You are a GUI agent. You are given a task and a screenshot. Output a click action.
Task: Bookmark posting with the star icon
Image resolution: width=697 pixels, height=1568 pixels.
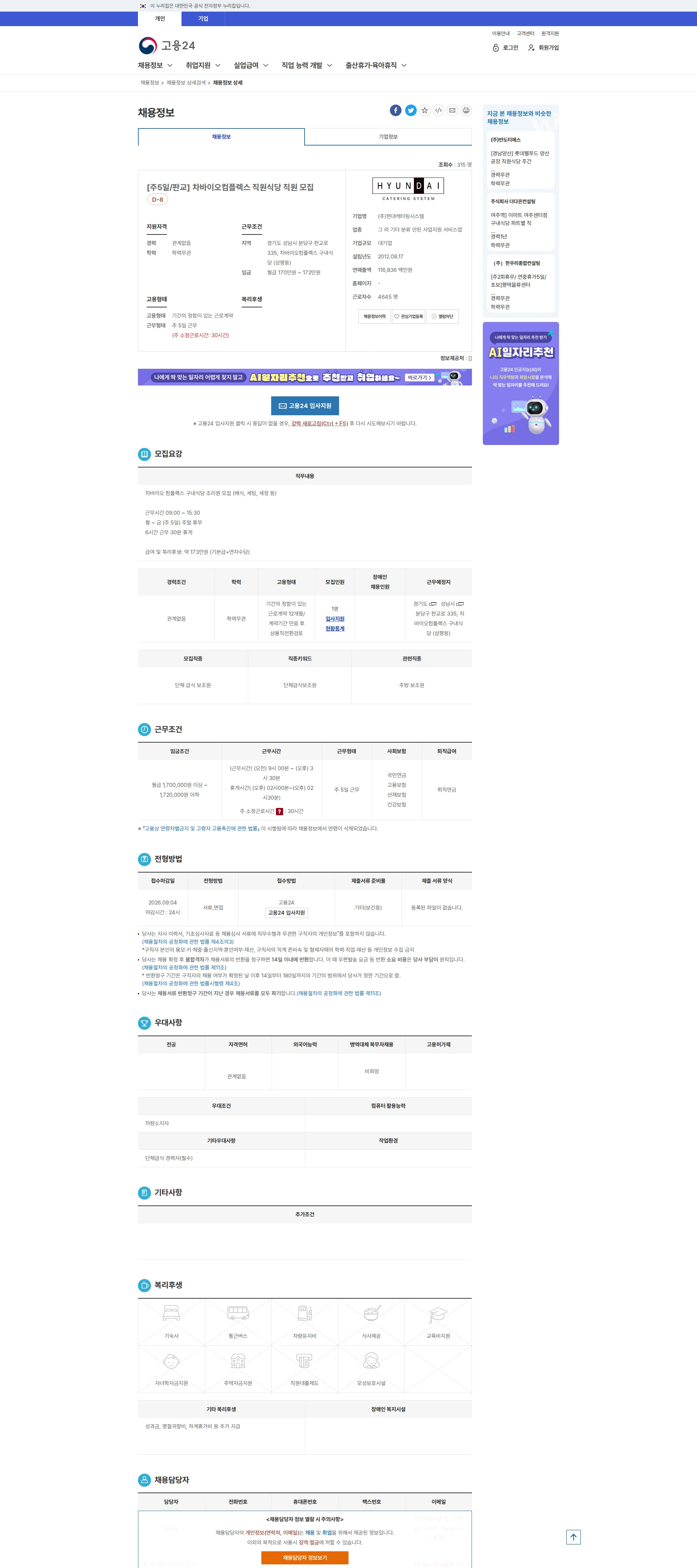click(x=425, y=110)
